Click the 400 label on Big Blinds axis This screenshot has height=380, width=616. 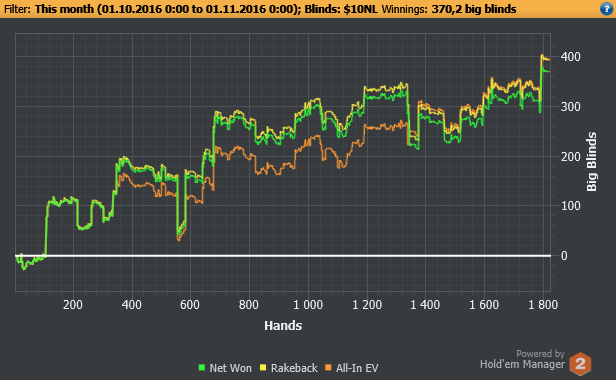pos(570,57)
